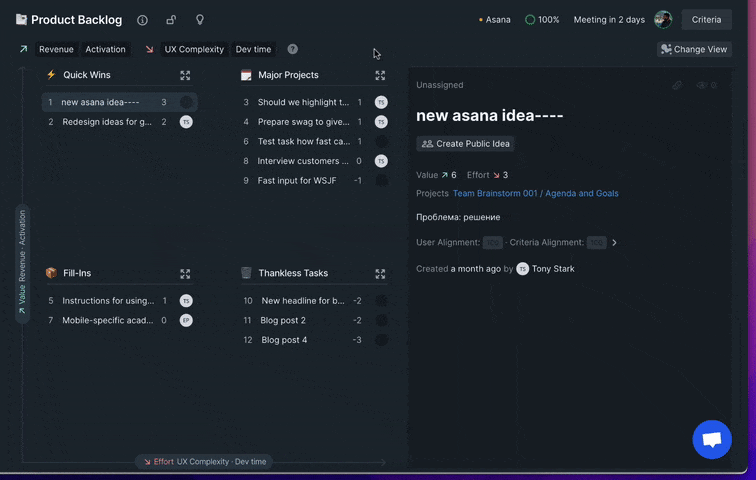The height and width of the screenshot is (480, 756).
Task: Toggle the eye watchers icon in idea panel
Action: click(x=702, y=86)
